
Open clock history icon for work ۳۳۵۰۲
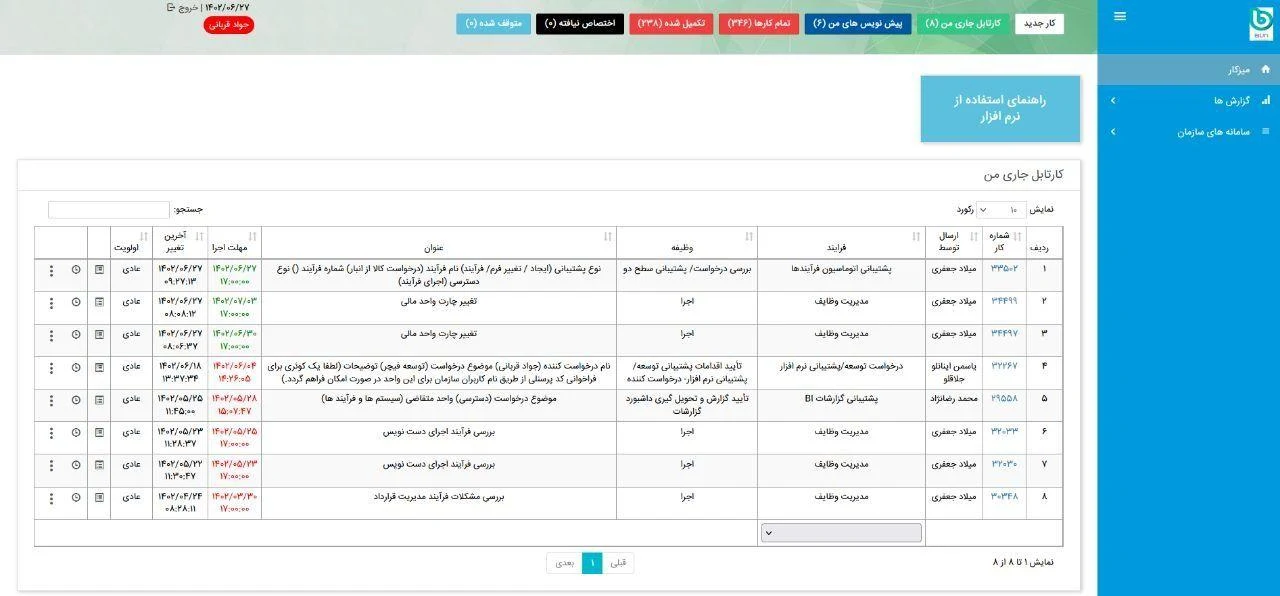tap(76, 270)
